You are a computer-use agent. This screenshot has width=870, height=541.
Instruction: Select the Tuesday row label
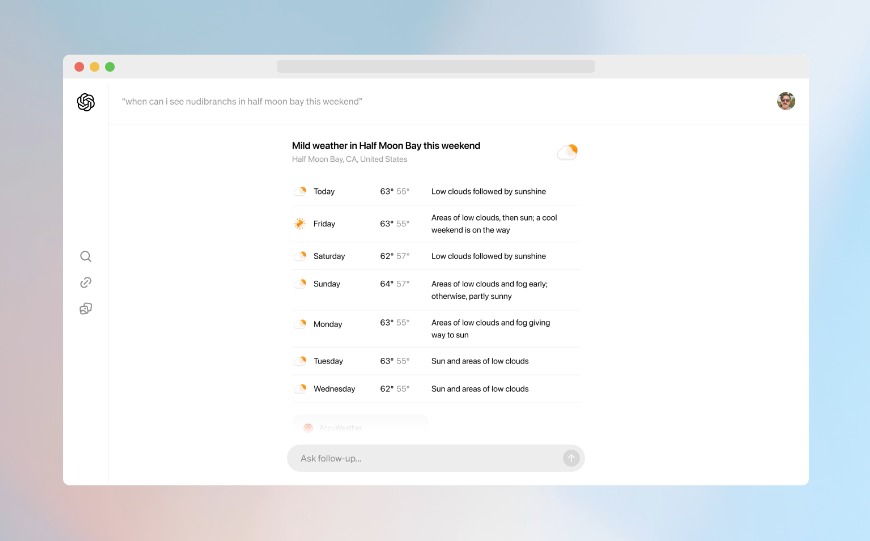click(x=328, y=361)
